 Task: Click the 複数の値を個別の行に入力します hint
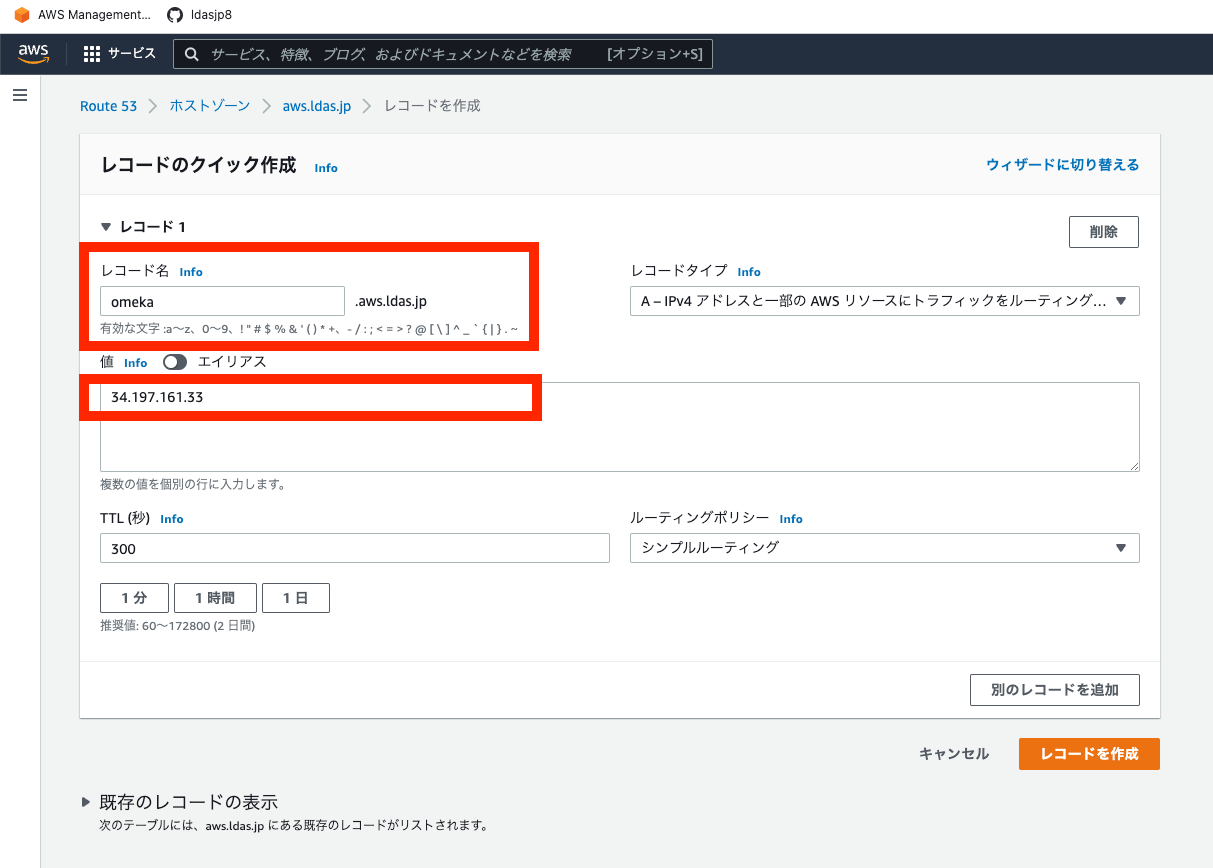tap(193, 485)
